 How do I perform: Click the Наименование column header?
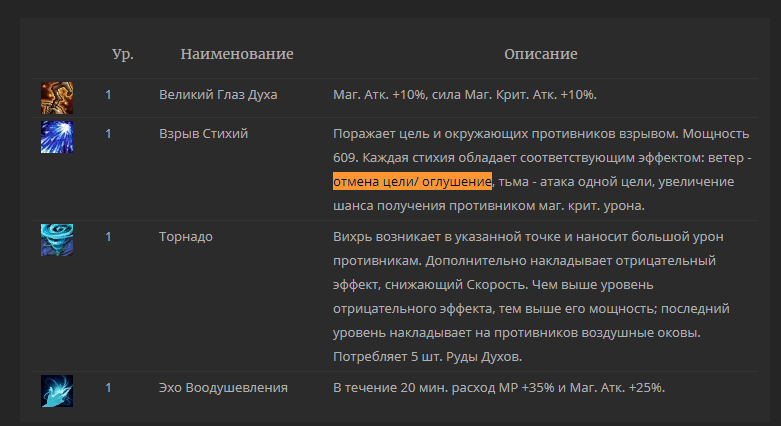(237, 54)
